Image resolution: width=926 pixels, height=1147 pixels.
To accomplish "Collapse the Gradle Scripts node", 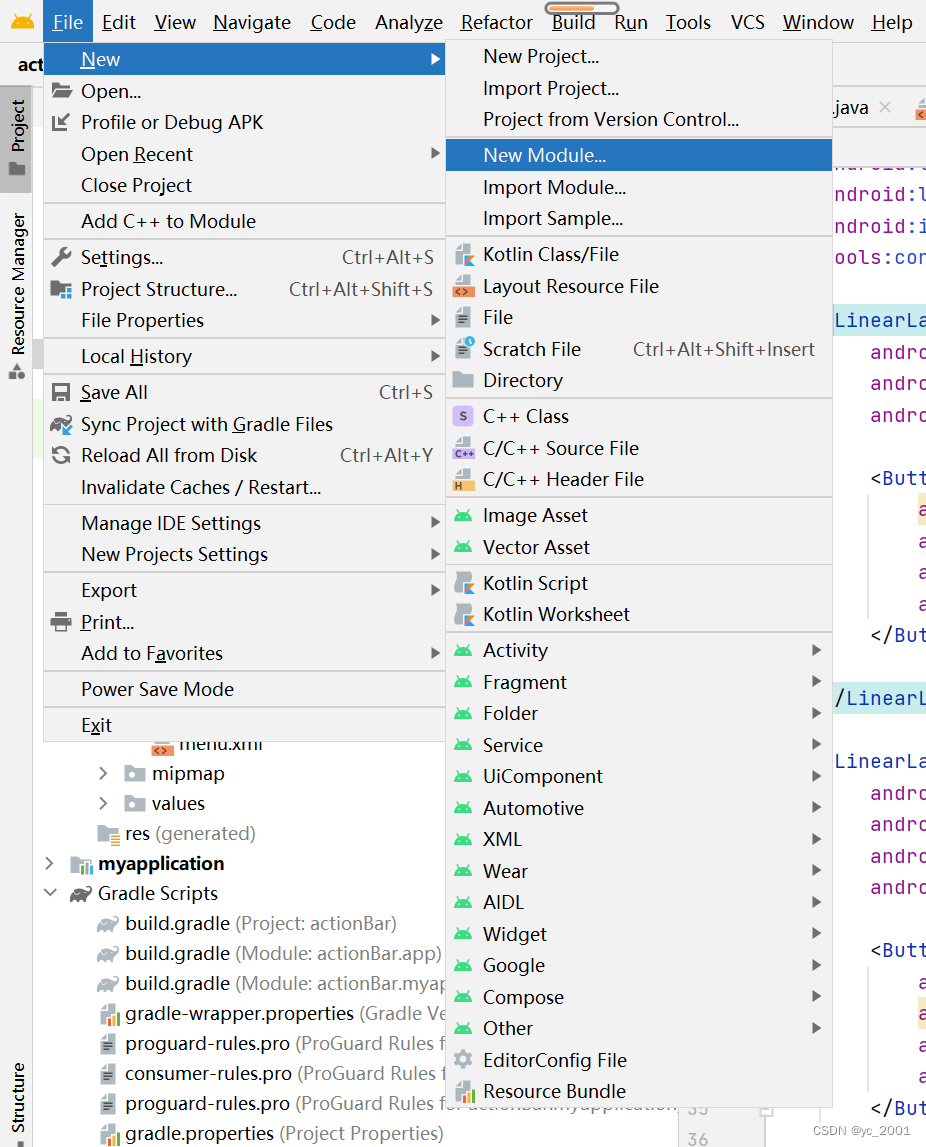I will 52,893.
